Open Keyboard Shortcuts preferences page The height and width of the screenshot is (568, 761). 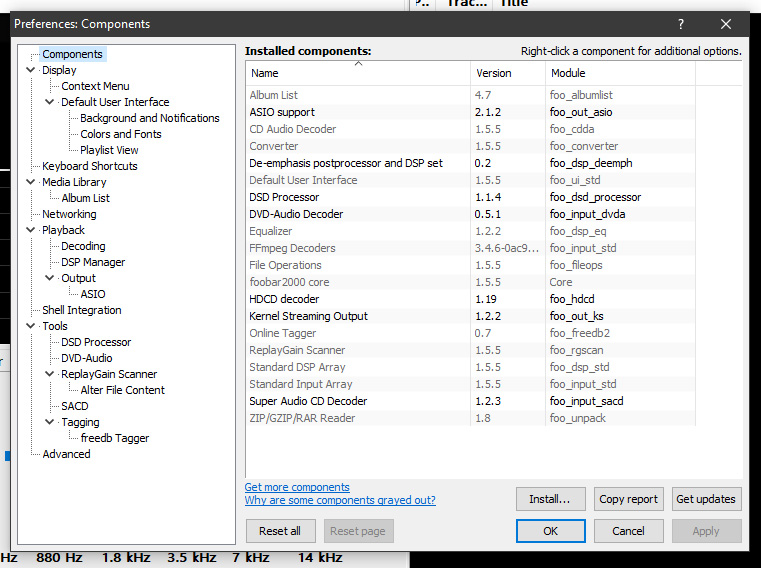click(90, 166)
